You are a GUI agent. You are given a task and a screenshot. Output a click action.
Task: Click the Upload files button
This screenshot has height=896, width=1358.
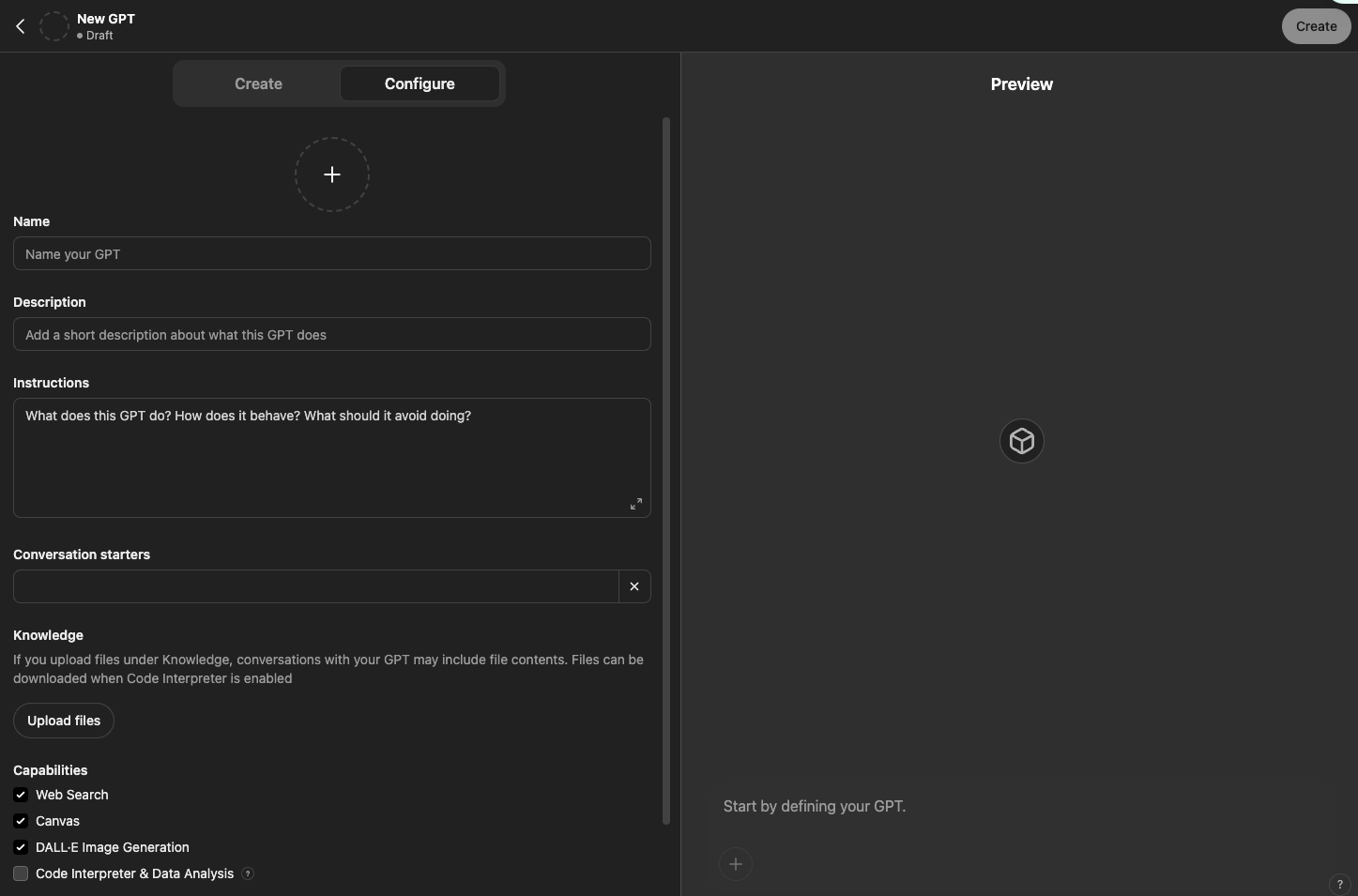(x=64, y=721)
